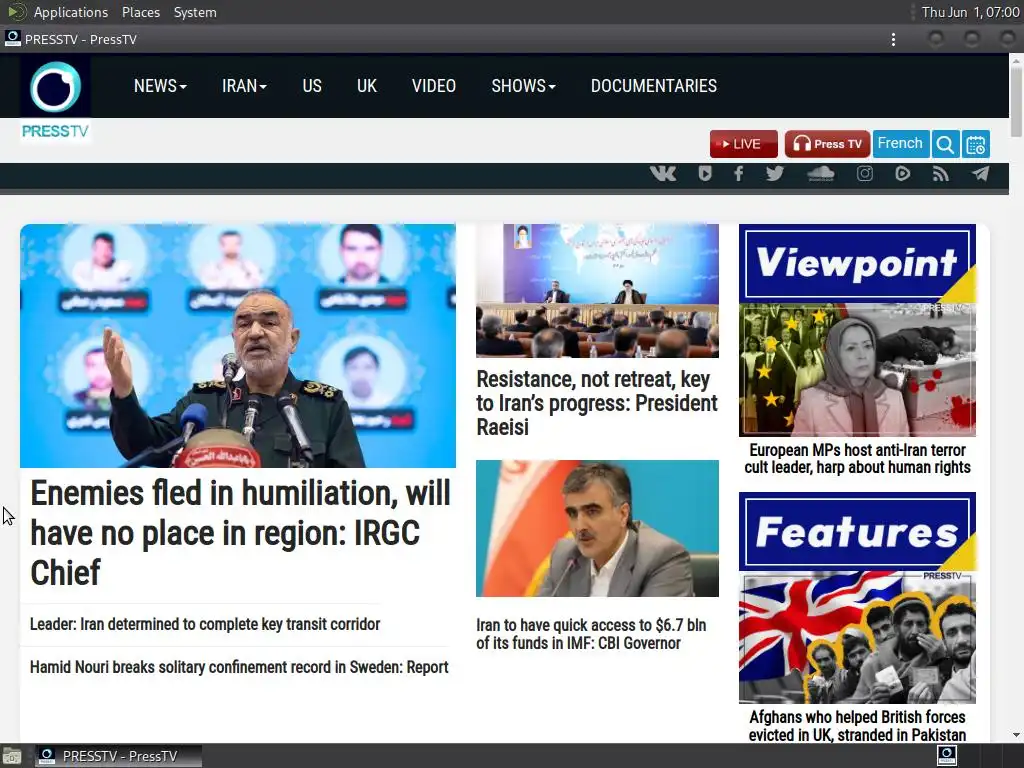Click the European MPs collage image
Image resolution: width=1024 pixels, height=768 pixels.
coord(857,370)
